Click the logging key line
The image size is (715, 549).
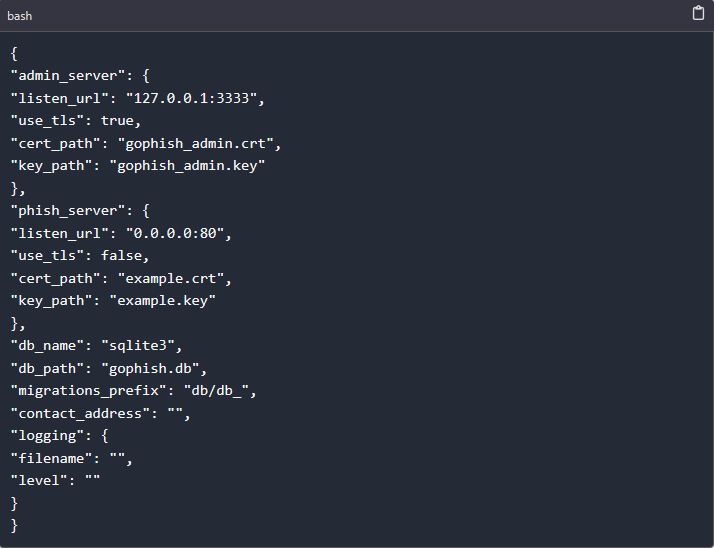tap(59, 436)
